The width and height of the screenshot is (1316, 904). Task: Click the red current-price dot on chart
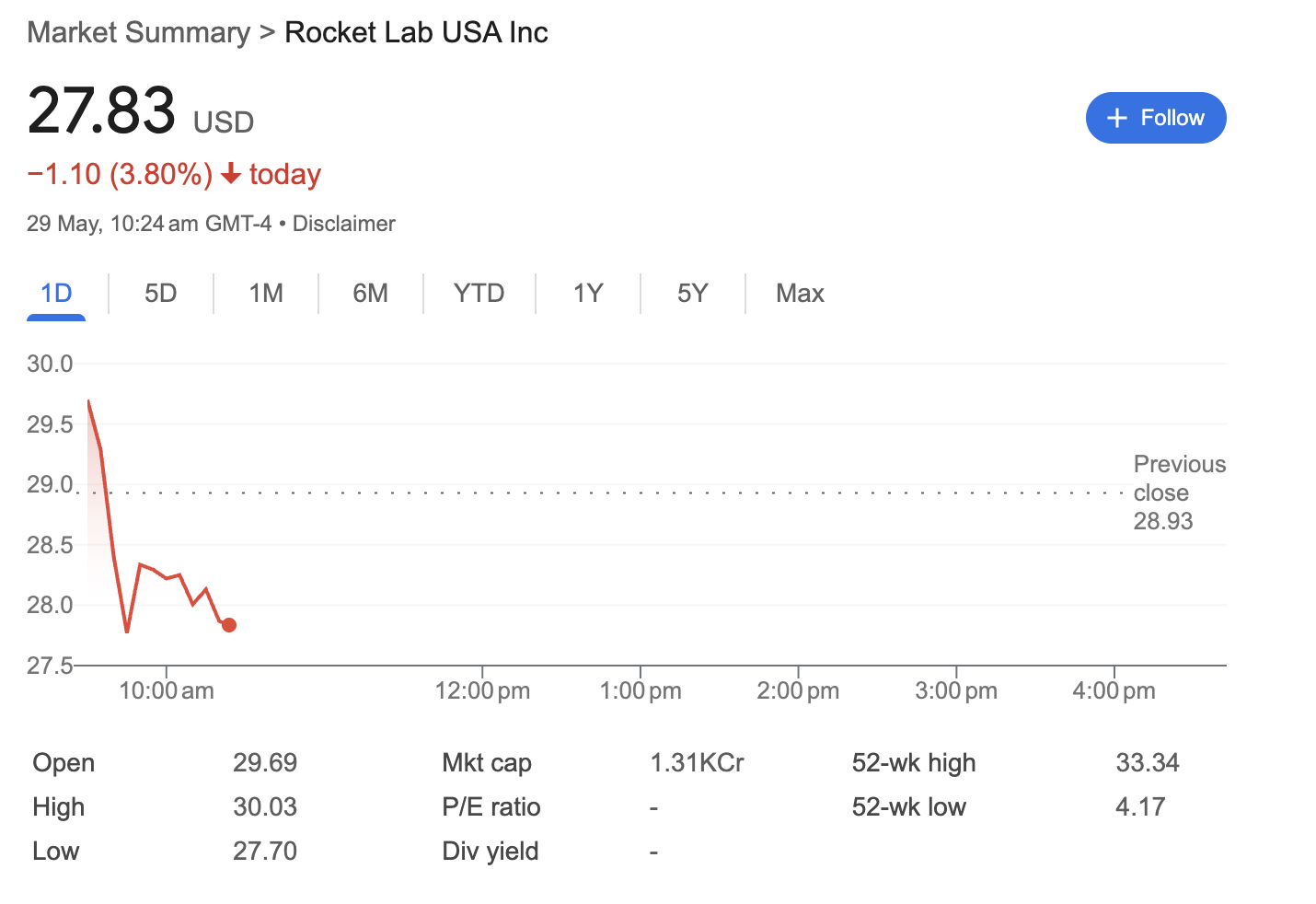pos(229,625)
